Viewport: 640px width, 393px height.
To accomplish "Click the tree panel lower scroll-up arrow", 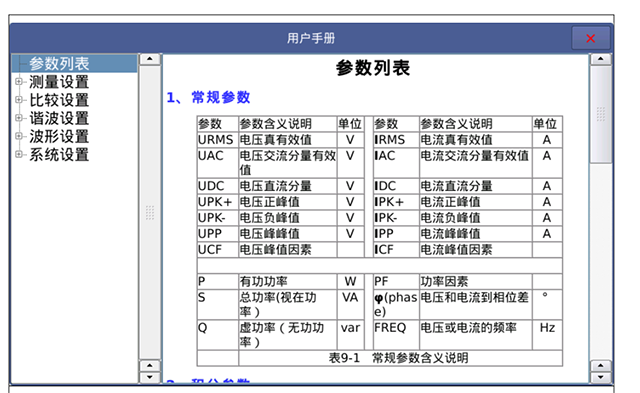I will (150, 366).
